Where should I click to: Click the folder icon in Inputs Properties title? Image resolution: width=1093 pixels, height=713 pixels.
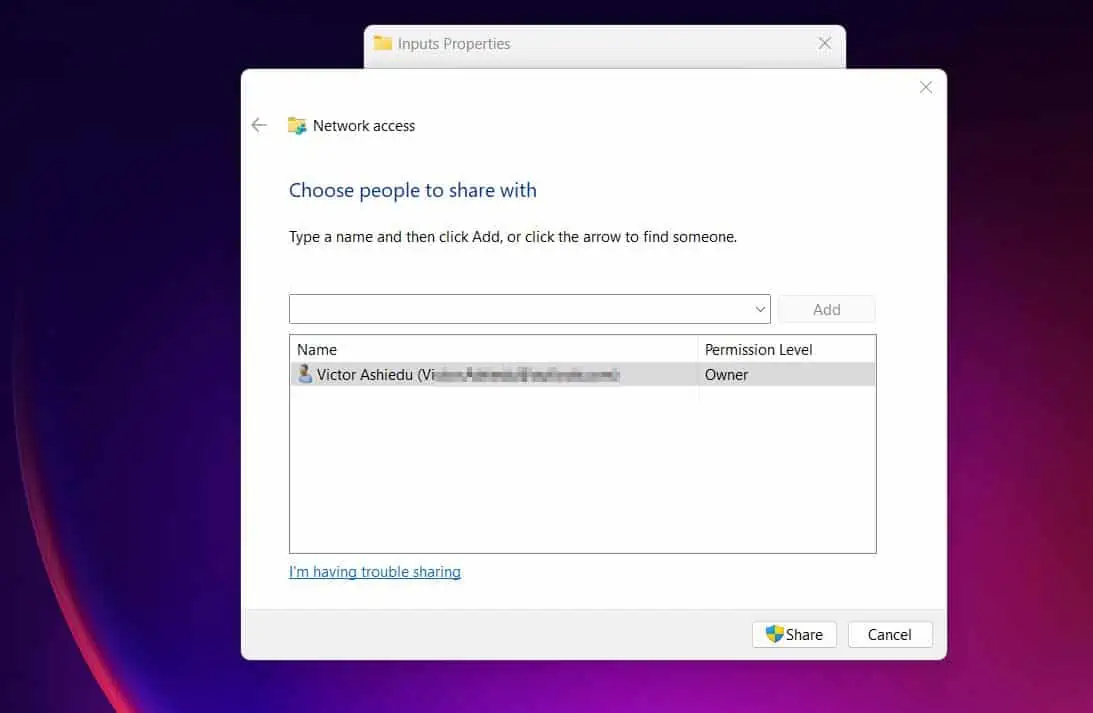coord(383,43)
